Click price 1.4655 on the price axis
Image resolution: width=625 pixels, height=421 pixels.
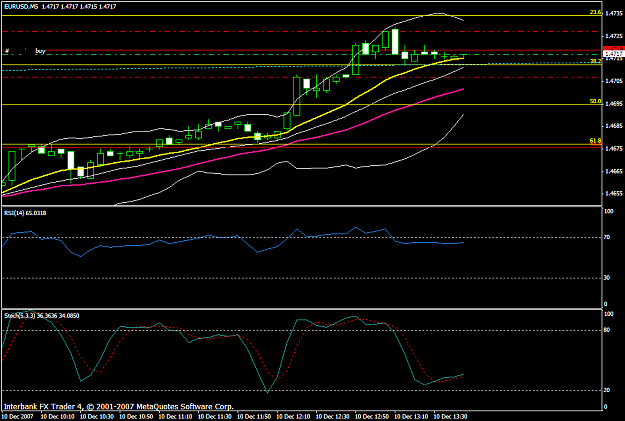pos(614,194)
